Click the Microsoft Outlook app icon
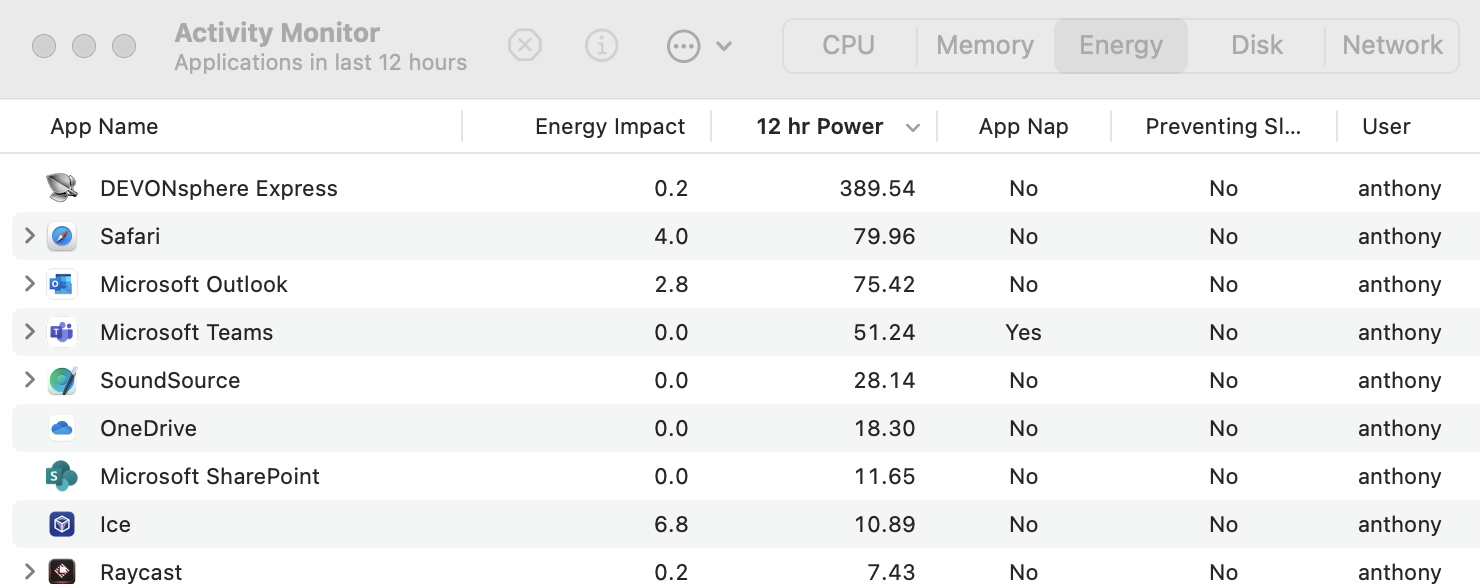Screen dimensions: 1480x584 tap(62, 284)
